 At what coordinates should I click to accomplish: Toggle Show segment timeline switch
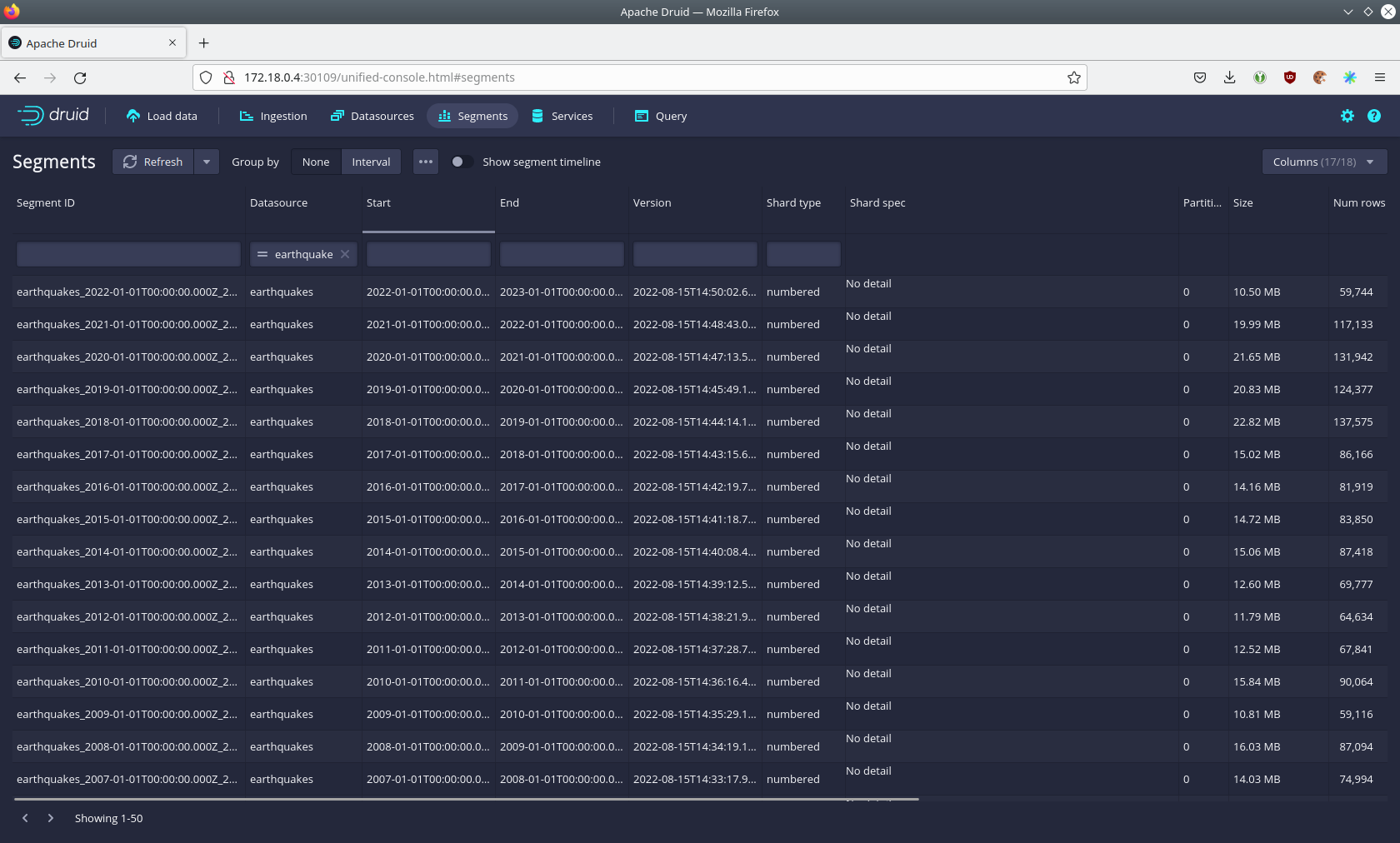pos(461,162)
